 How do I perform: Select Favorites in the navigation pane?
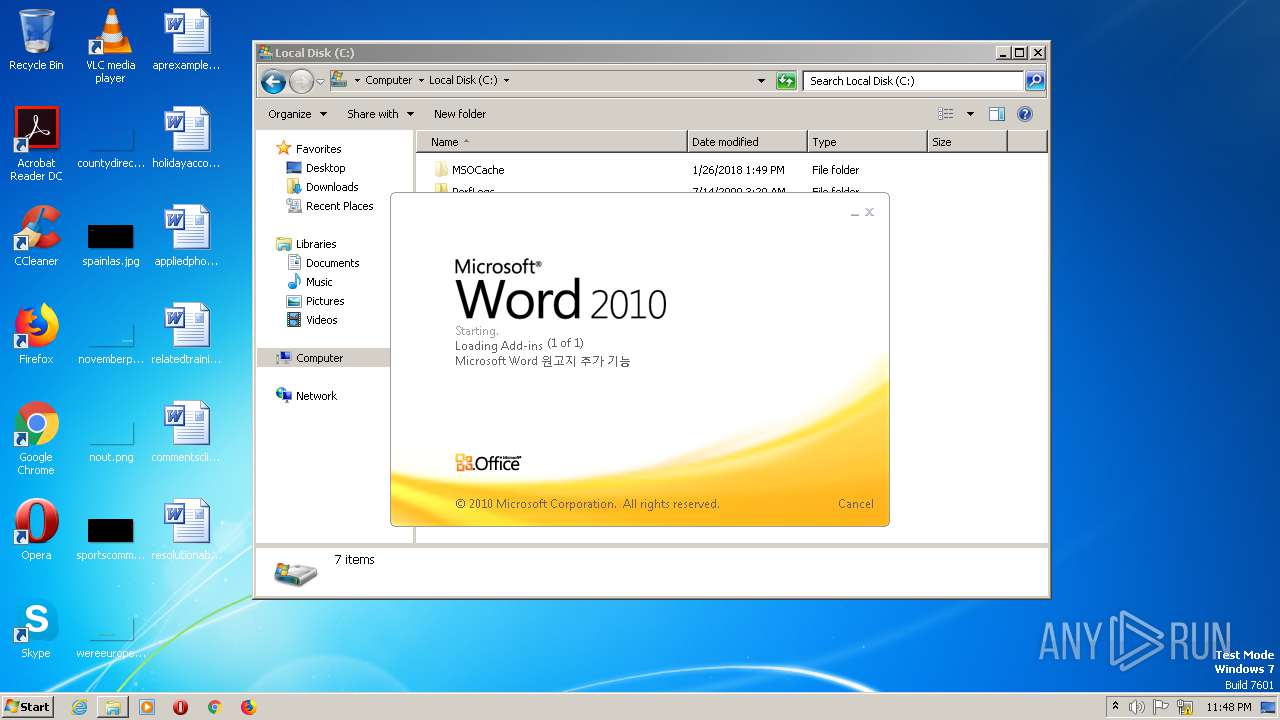309,149
